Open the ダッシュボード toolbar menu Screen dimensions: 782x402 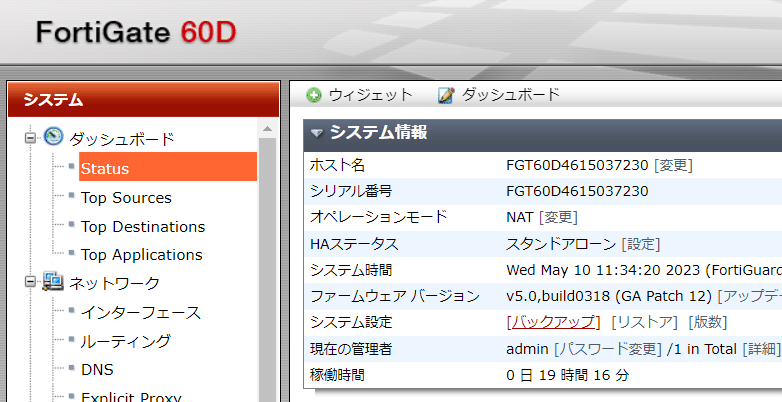pos(511,95)
